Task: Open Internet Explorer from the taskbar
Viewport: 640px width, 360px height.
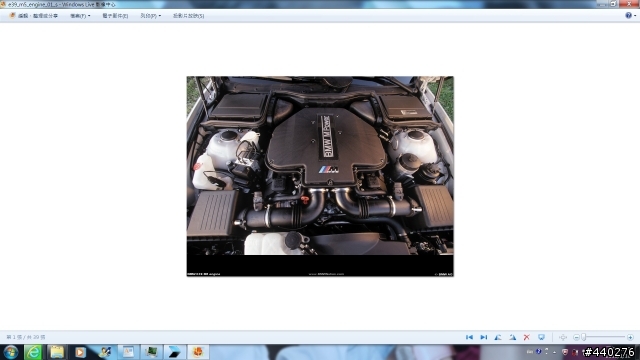Action: point(33,352)
